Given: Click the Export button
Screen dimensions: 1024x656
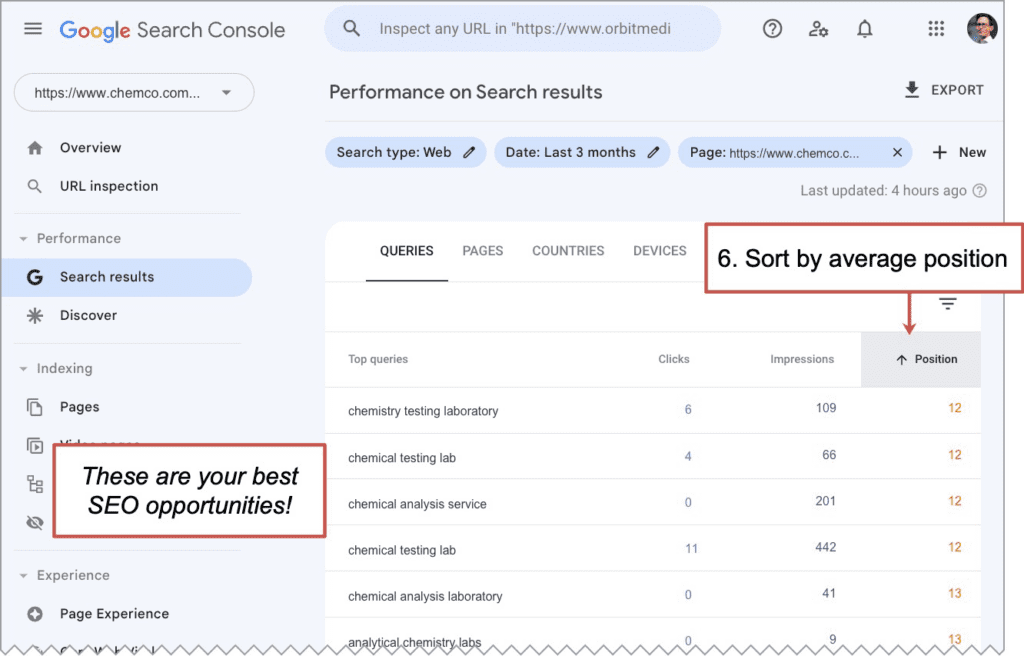Looking at the screenshot, I should point(943,90).
